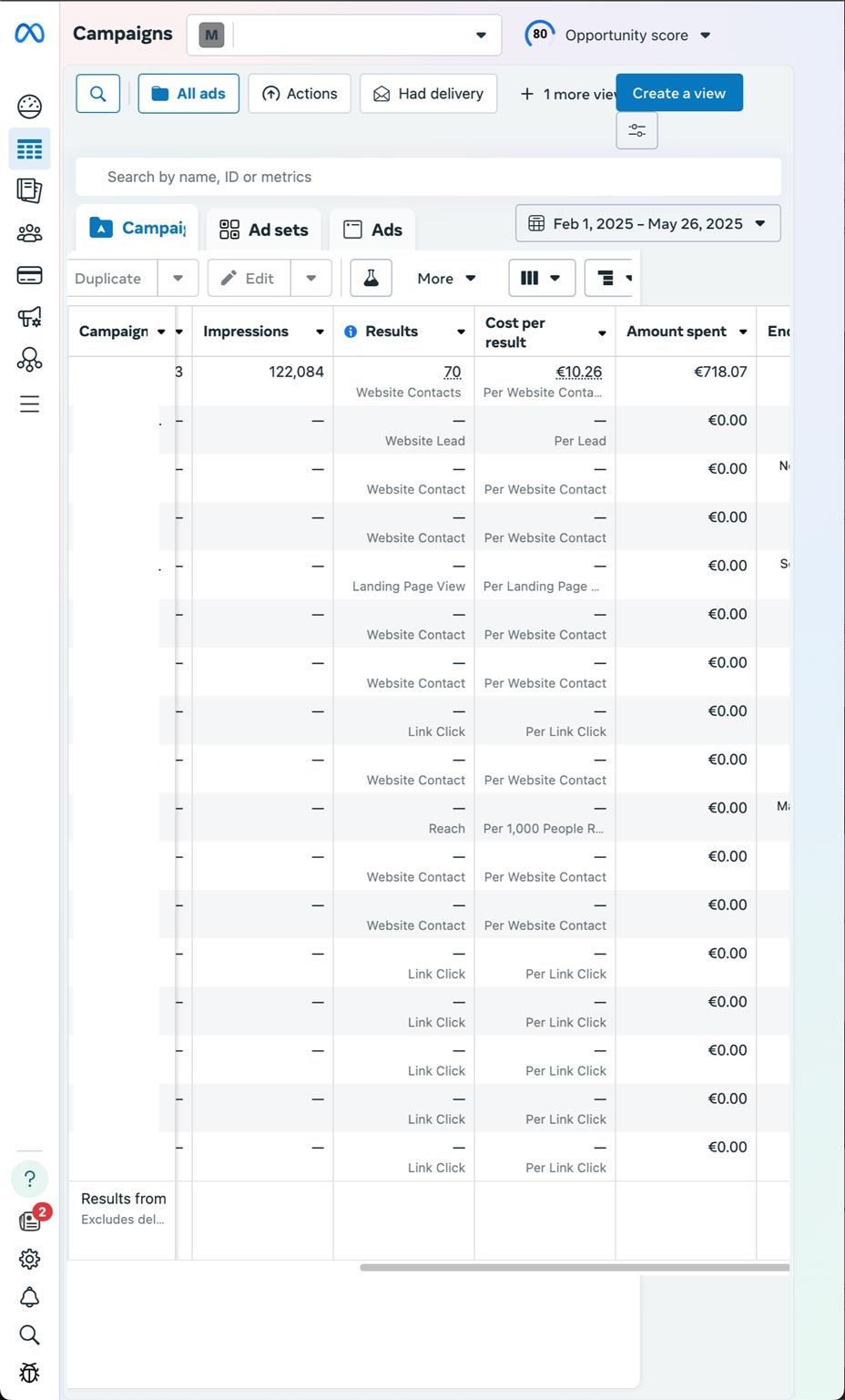Click the Edit button

[249, 278]
